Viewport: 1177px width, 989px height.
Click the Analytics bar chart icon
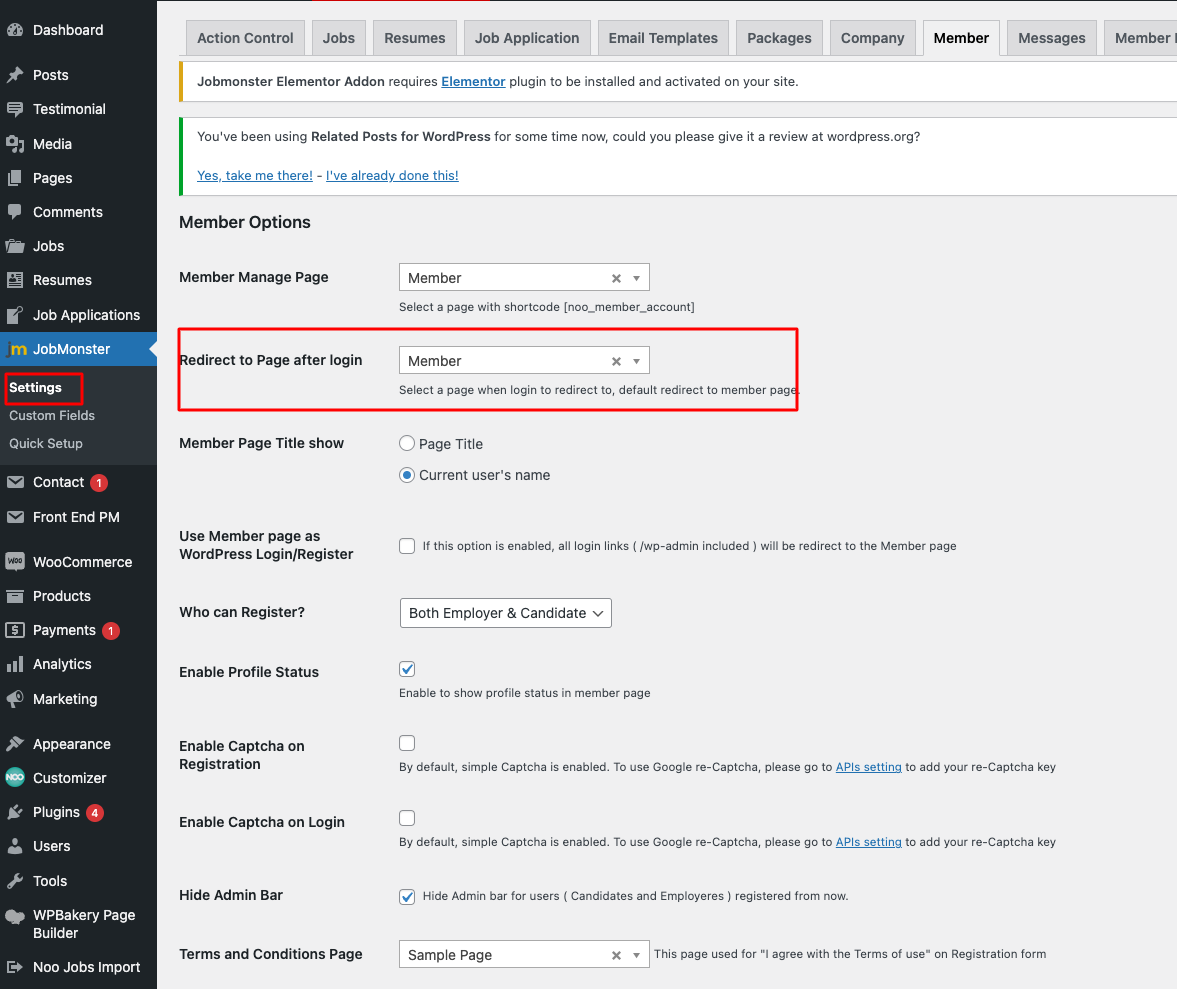pos(15,664)
